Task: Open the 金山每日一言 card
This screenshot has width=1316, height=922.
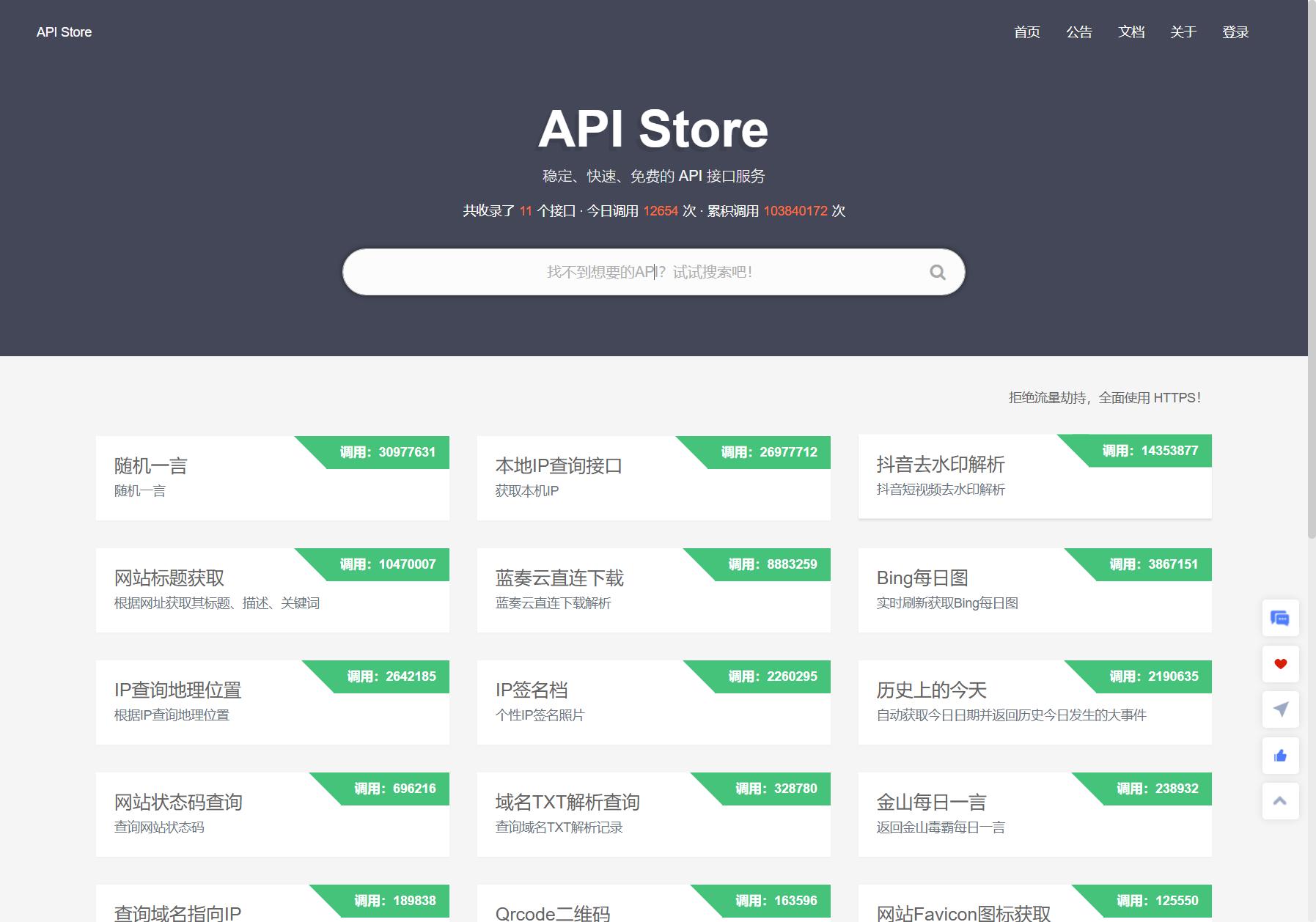Action: point(1035,814)
